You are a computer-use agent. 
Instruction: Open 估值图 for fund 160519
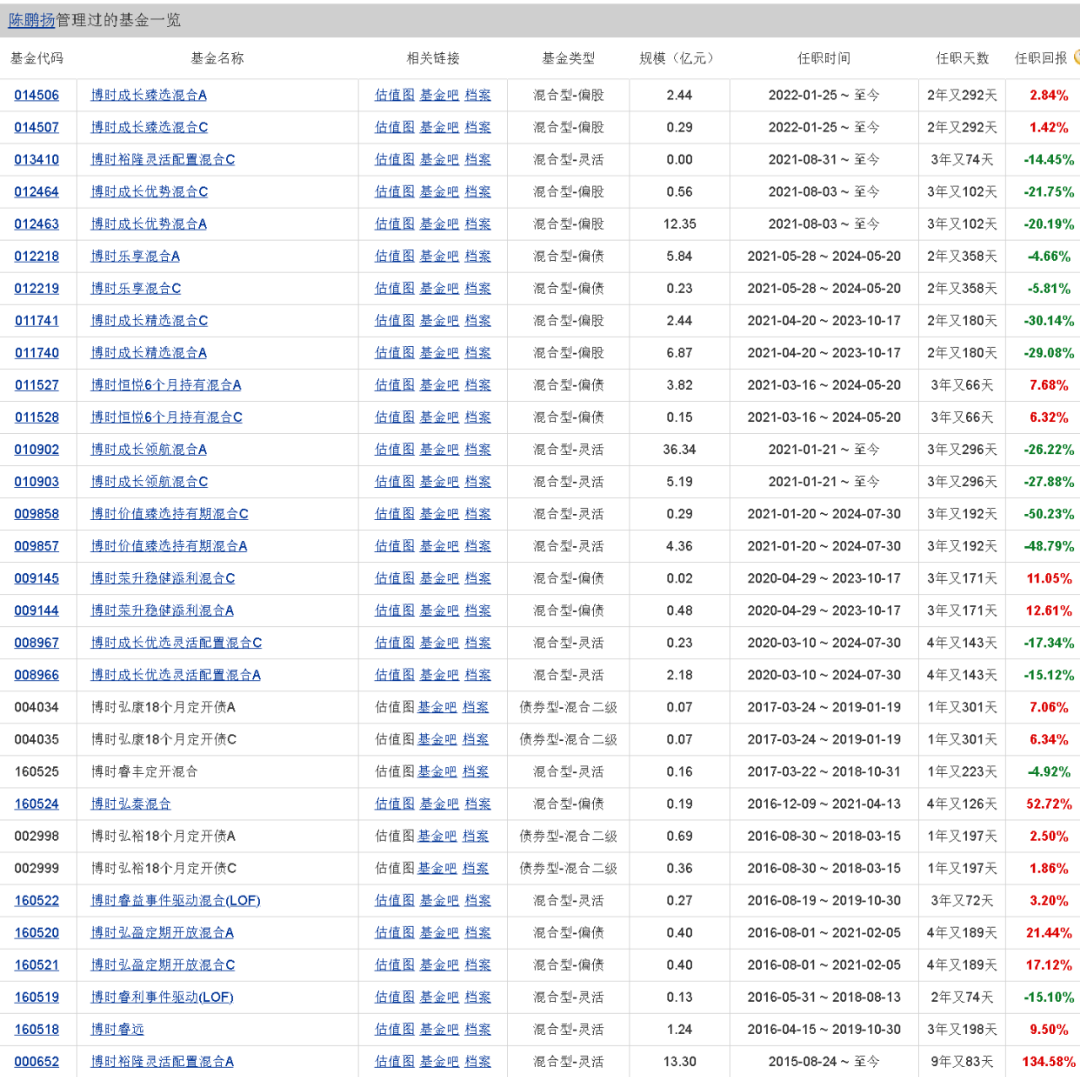[x=395, y=998]
